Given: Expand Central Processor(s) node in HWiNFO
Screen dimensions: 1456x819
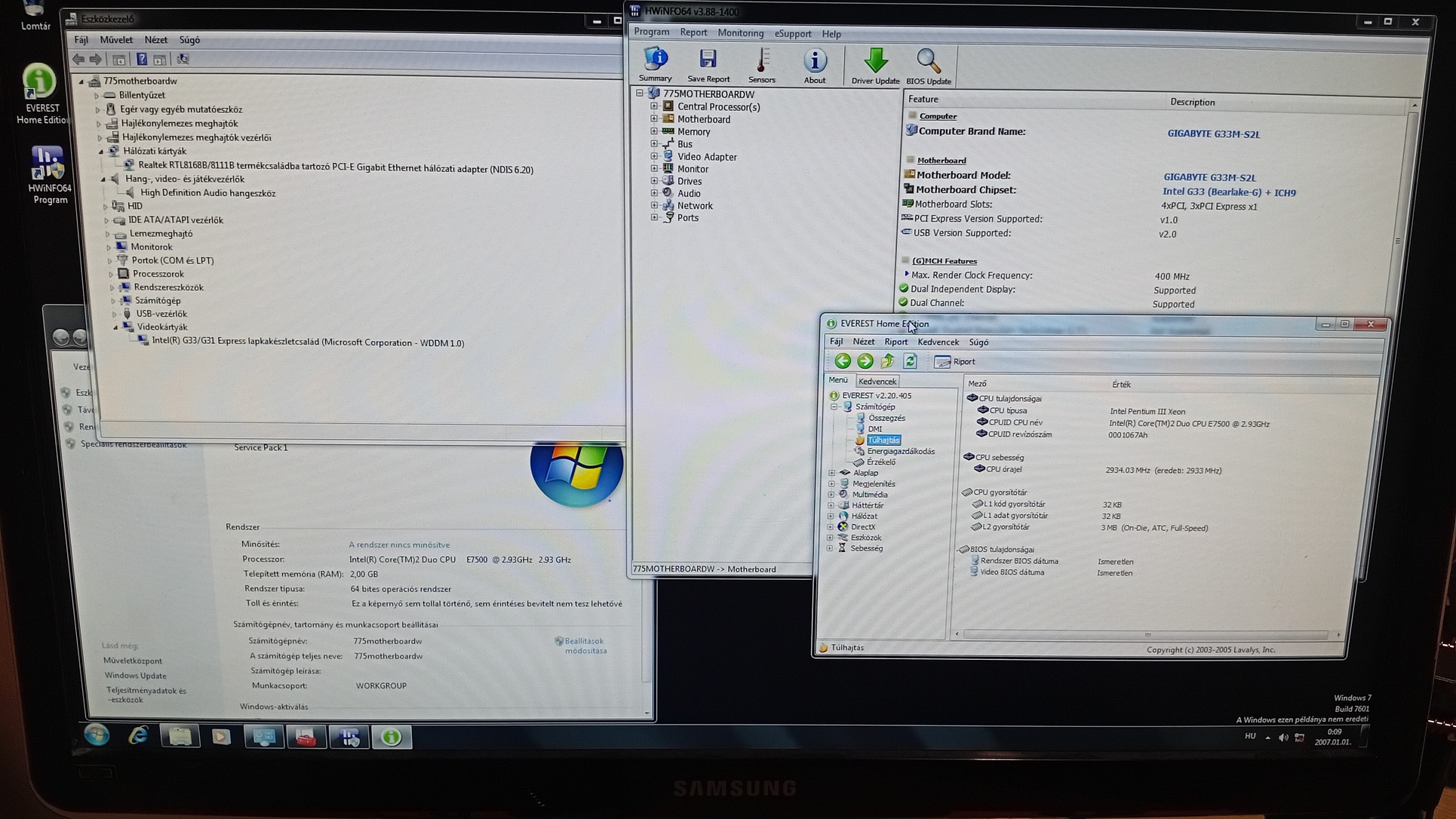Looking at the screenshot, I should pos(654,106).
